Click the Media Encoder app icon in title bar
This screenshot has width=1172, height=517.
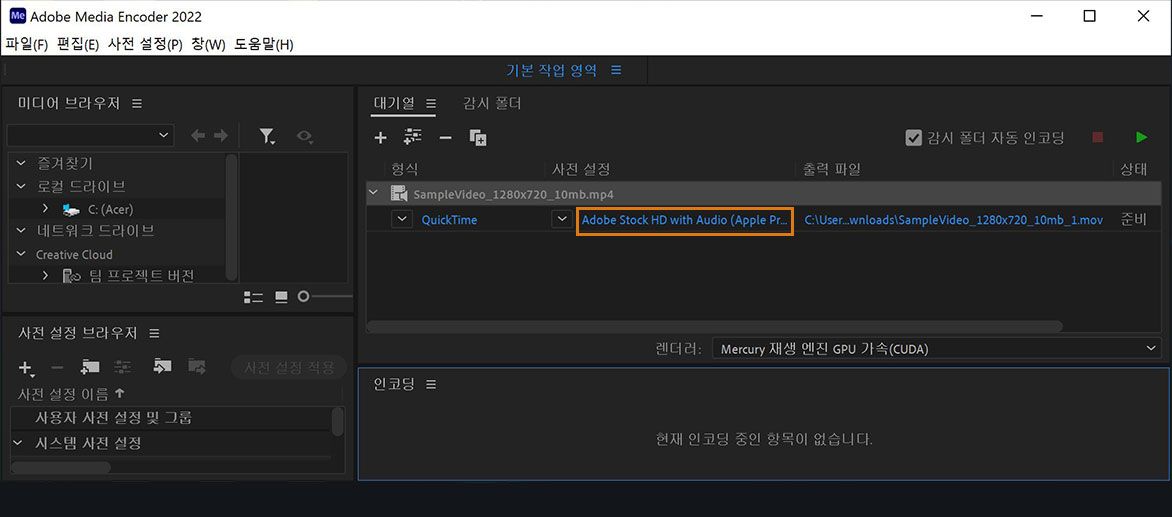coord(17,16)
